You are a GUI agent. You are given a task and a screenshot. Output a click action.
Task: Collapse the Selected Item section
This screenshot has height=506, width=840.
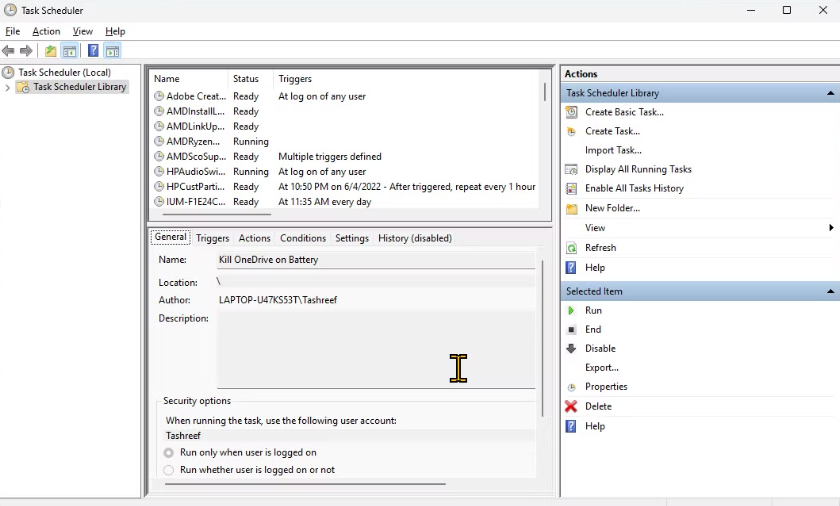[x=830, y=291]
